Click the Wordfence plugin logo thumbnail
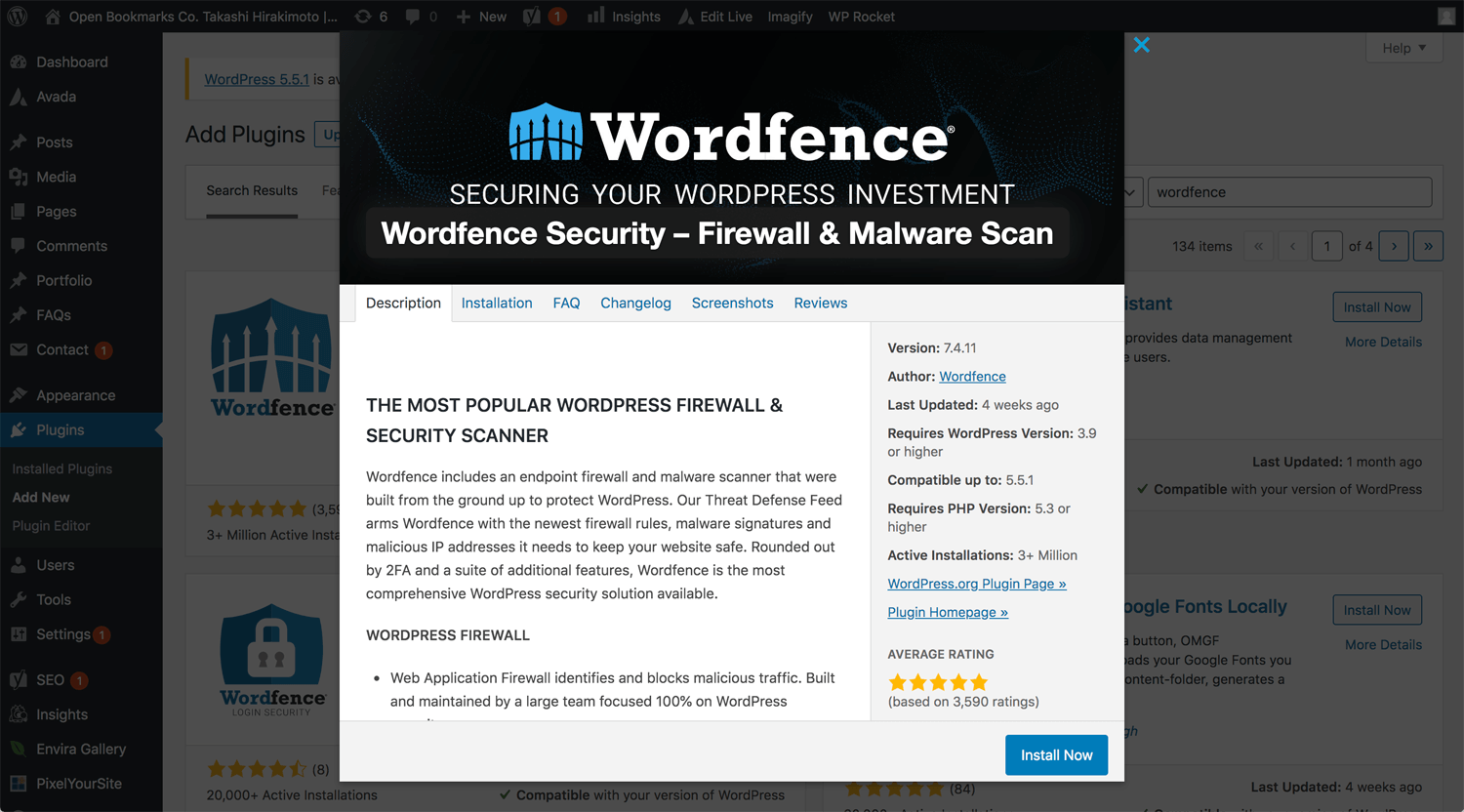 [x=272, y=359]
